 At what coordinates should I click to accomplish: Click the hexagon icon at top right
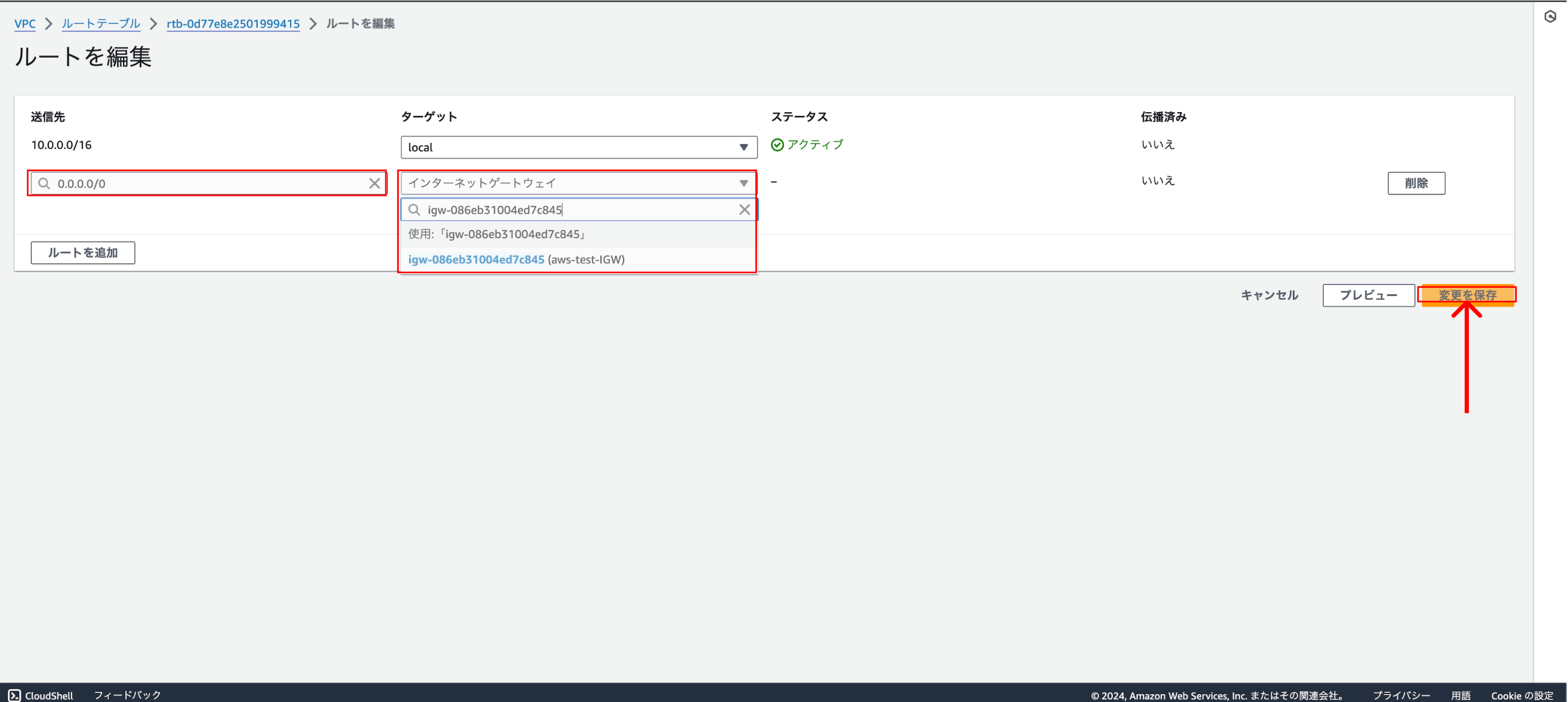click(1550, 17)
